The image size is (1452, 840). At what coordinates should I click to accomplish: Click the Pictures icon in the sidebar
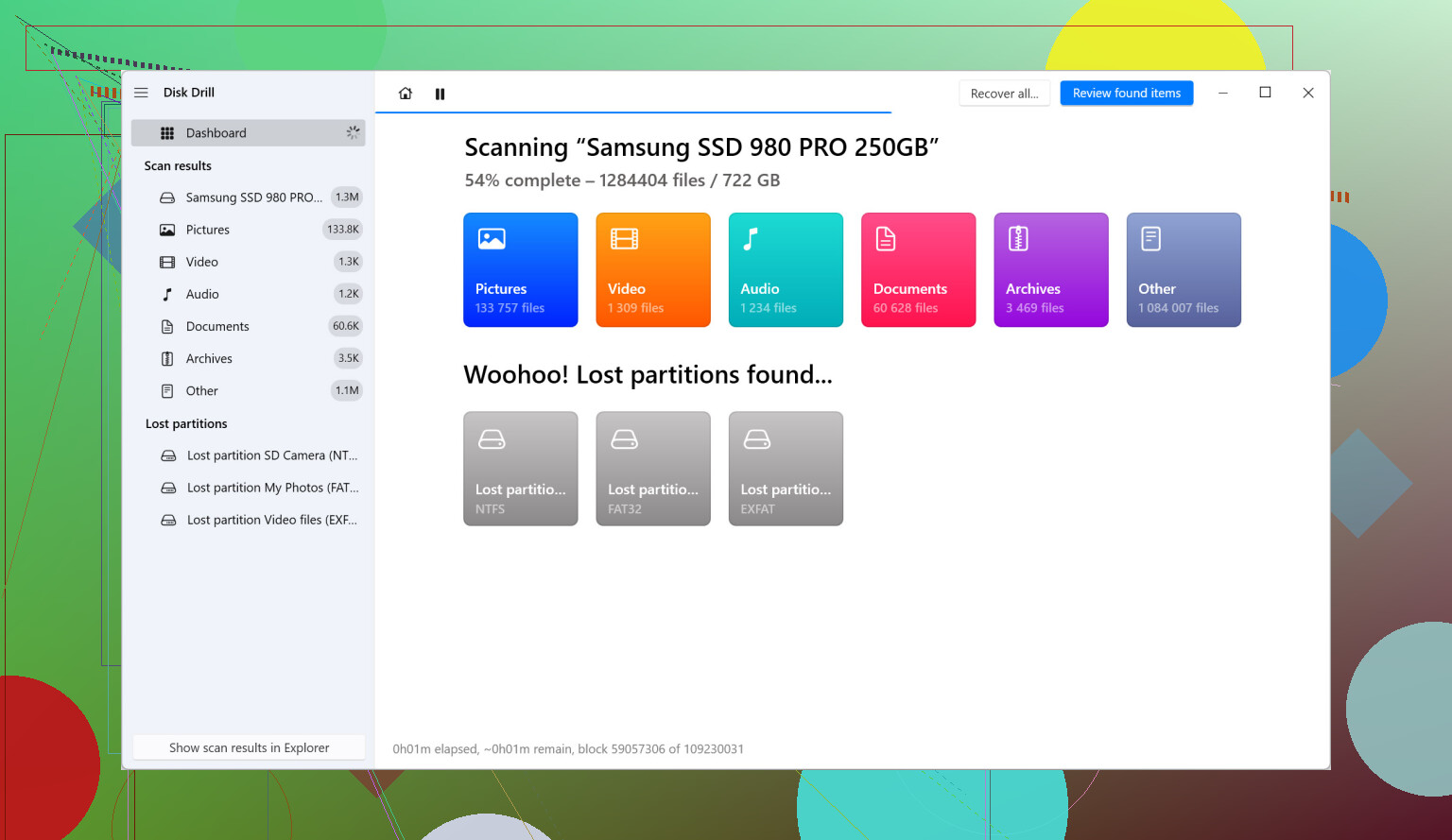tap(167, 230)
